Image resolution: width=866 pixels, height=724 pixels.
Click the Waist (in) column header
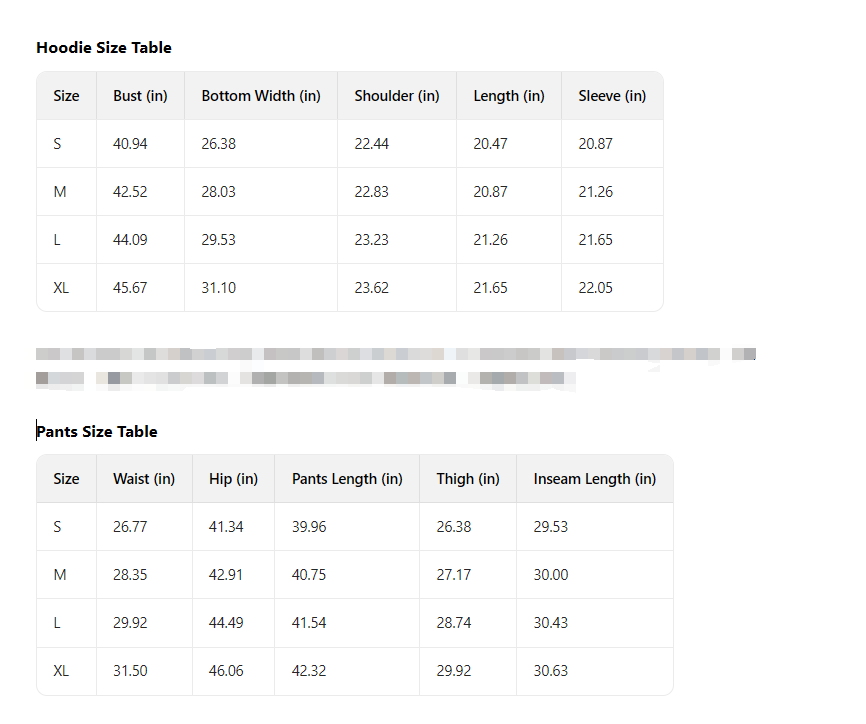tap(144, 479)
